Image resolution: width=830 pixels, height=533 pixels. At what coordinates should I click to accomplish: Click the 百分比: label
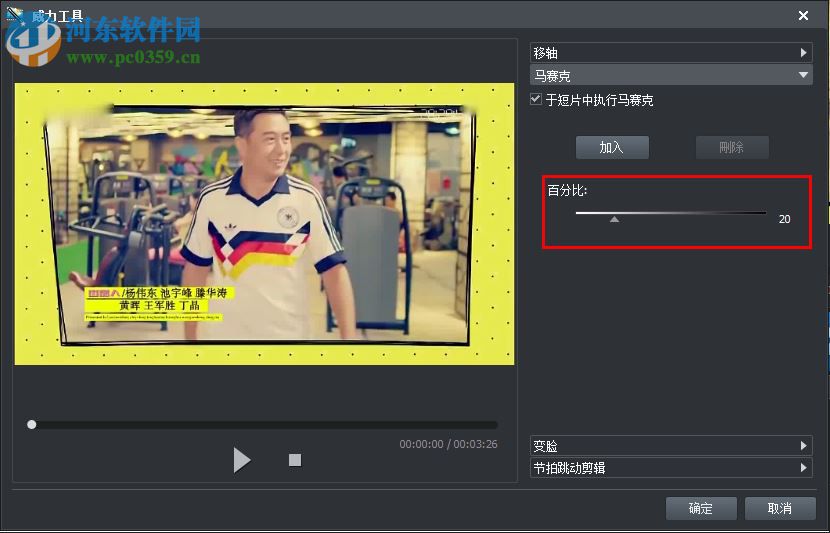[x=567, y=190]
